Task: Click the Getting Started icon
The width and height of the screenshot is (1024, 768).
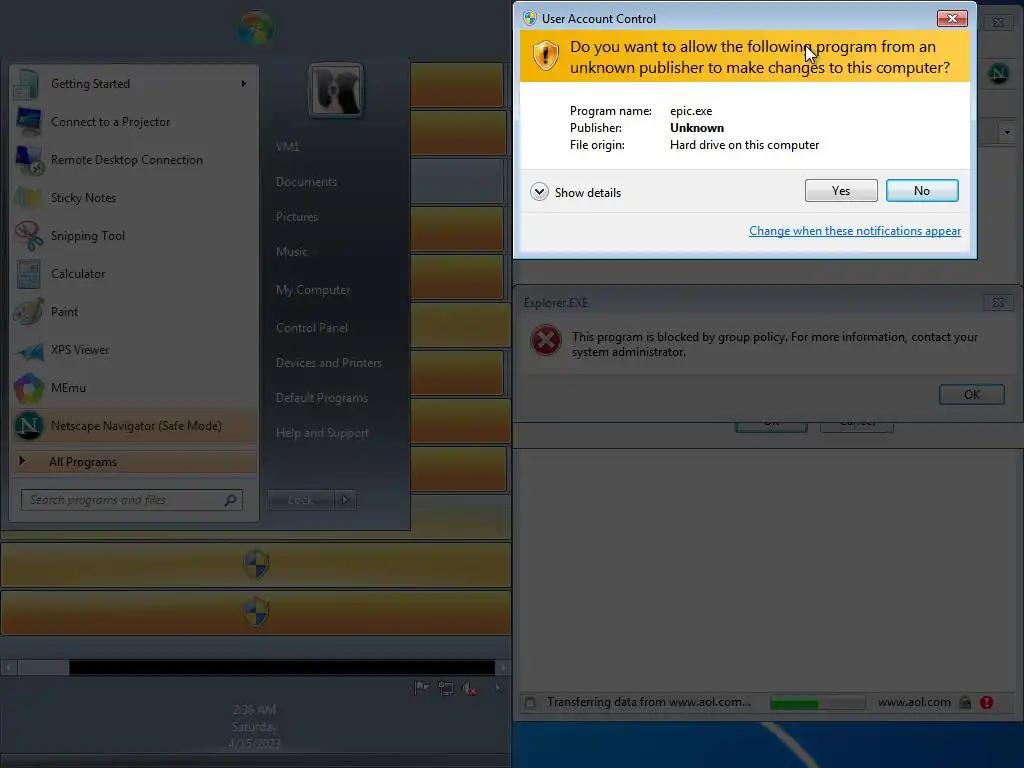Action: [28, 84]
